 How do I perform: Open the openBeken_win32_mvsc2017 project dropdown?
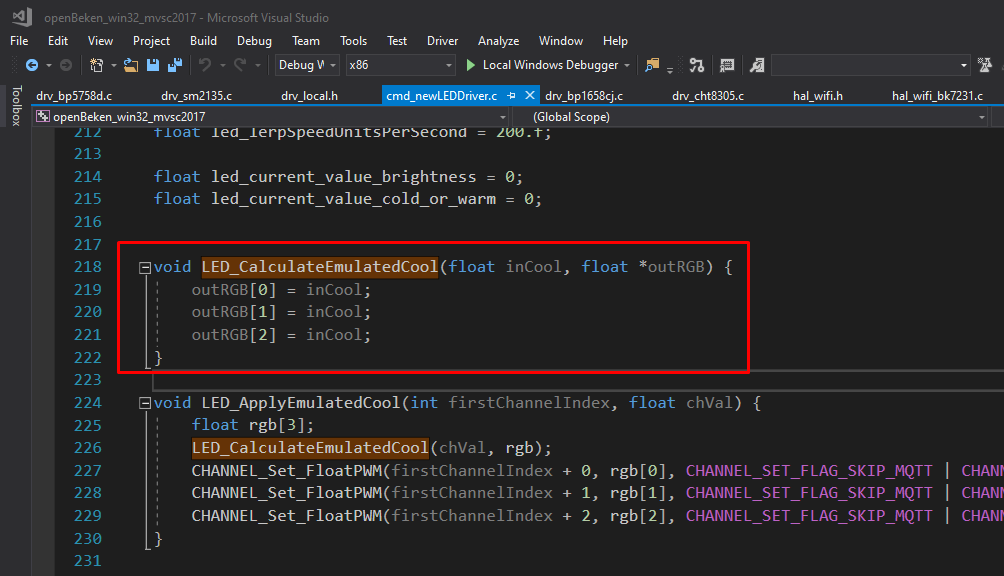[271, 117]
